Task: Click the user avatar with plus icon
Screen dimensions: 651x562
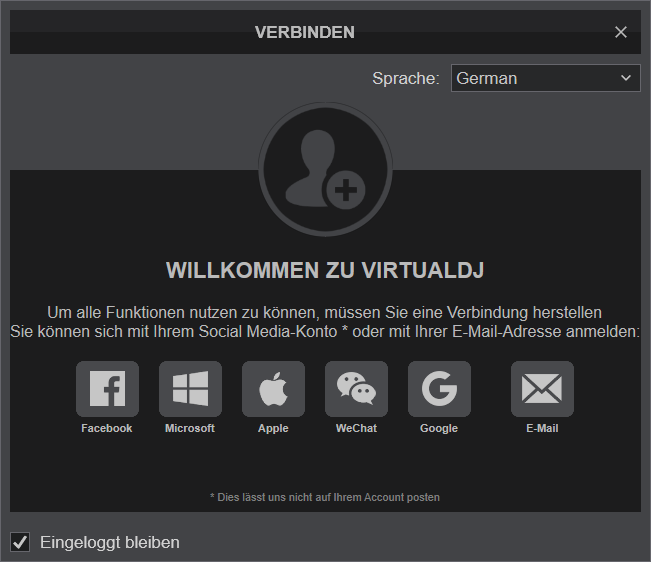Action: [326, 169]
